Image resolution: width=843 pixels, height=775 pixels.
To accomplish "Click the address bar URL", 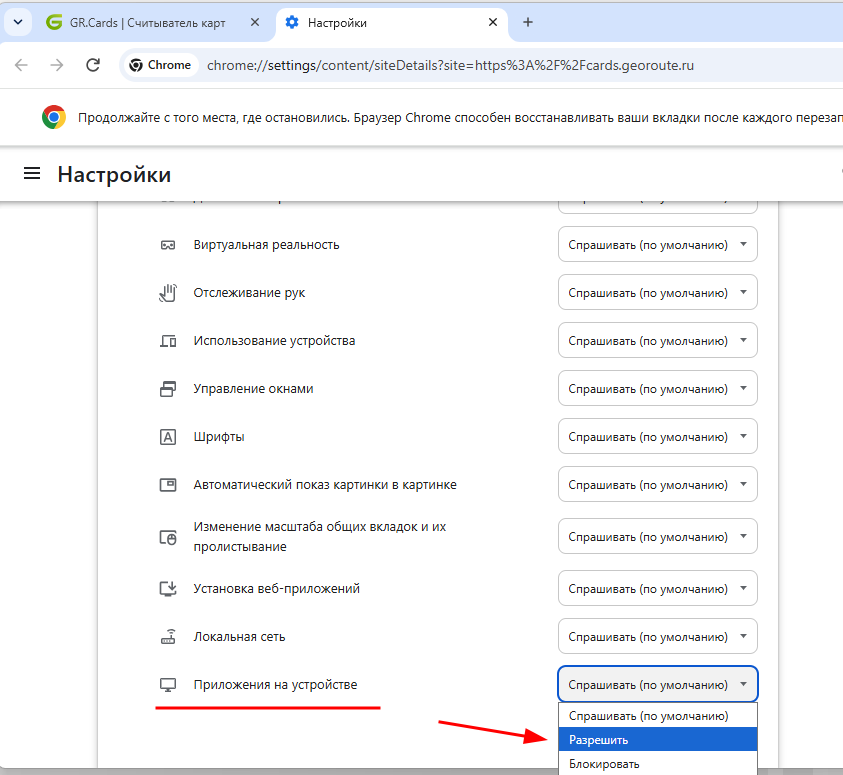I will (450, 66).
